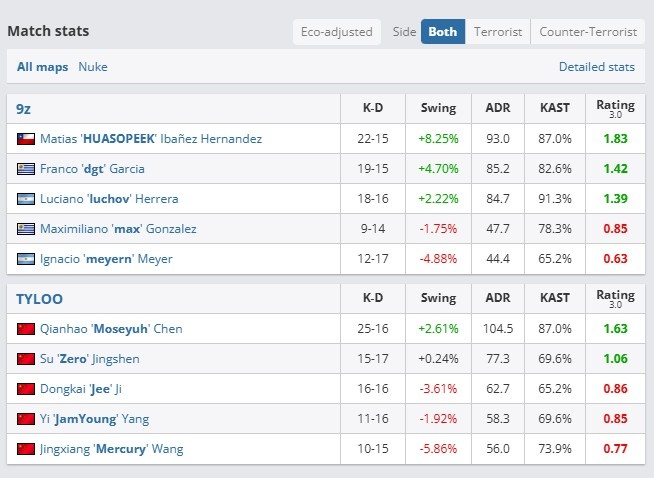Click luchov's 91.3% KAST value

[x=555, y=199]
